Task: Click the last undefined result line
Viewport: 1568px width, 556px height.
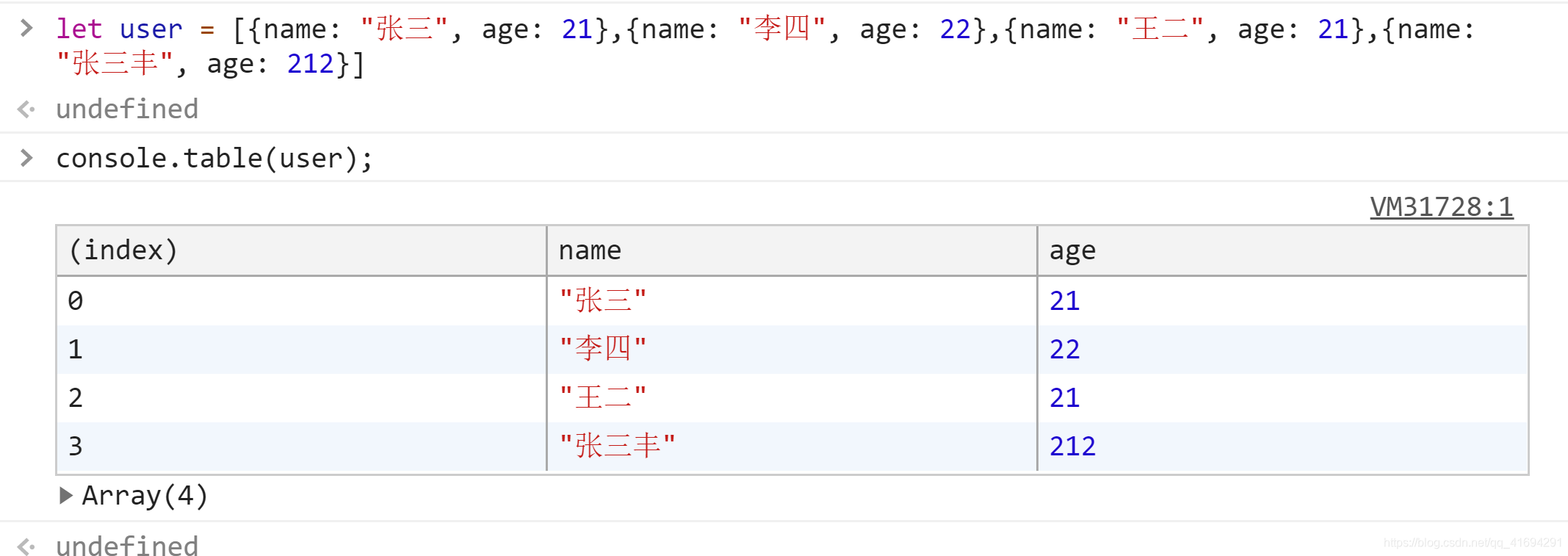Action: tap(127, 546)
